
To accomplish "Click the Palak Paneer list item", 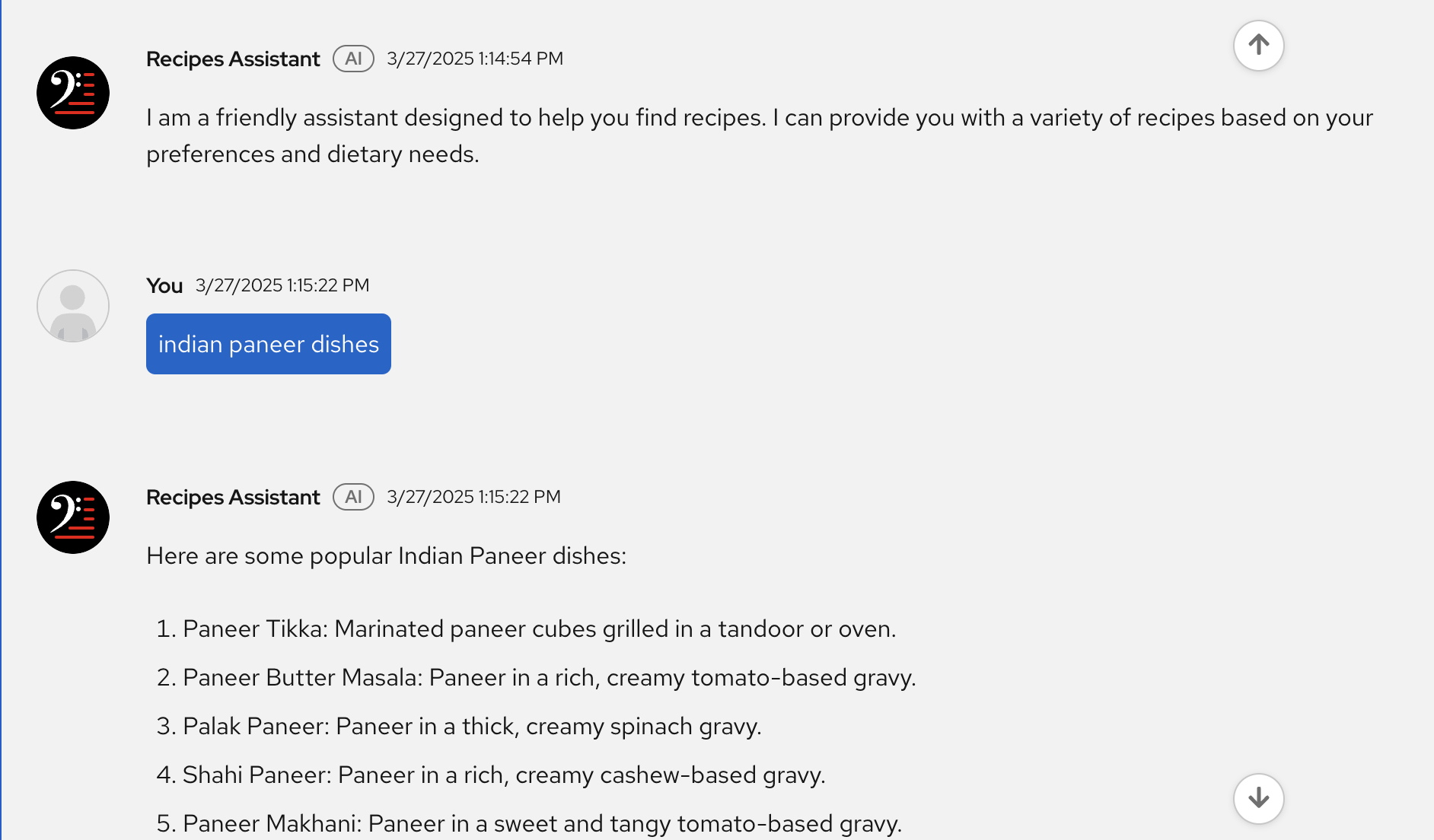I will click(458, 727).
